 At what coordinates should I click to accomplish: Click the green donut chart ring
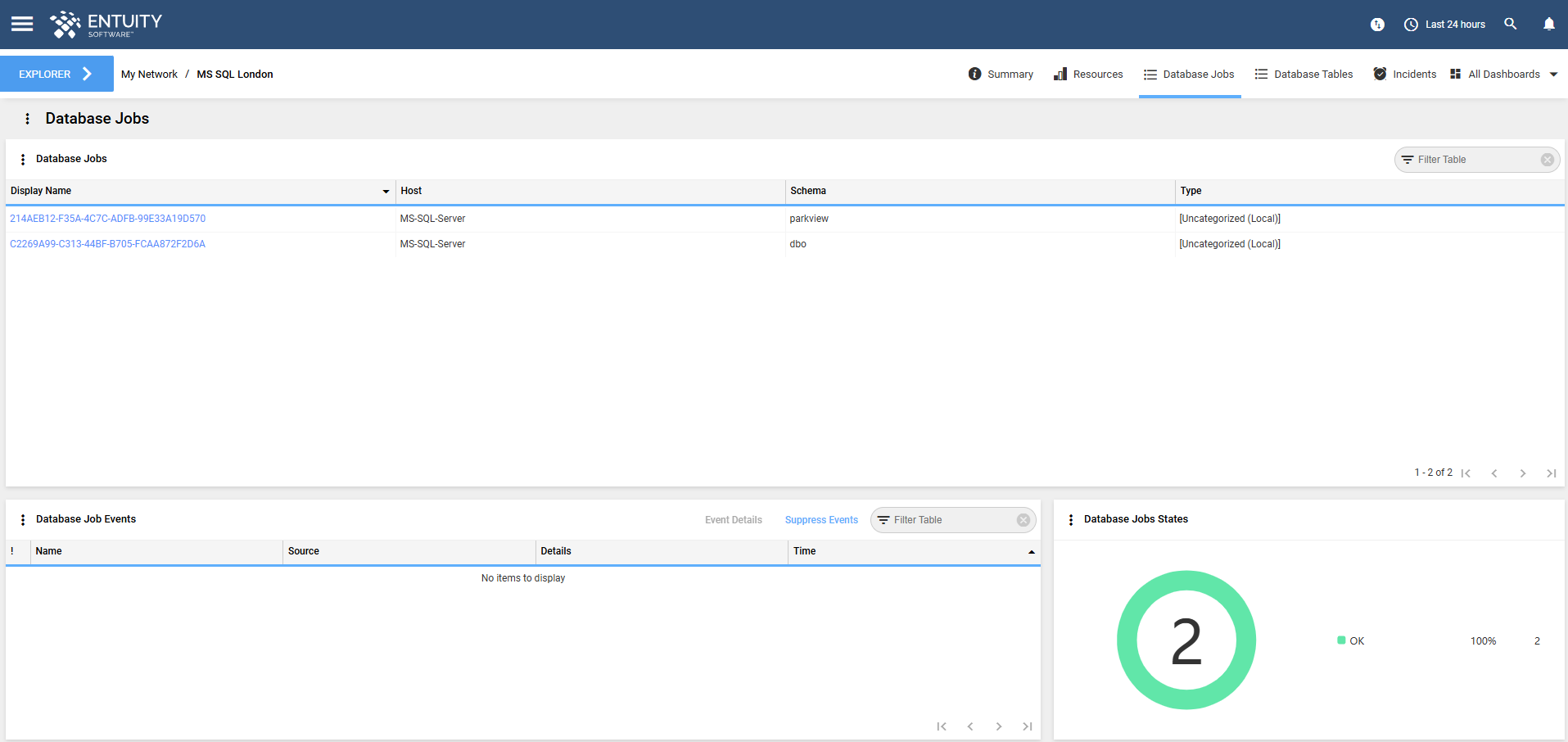click(x=1186, y=580)
